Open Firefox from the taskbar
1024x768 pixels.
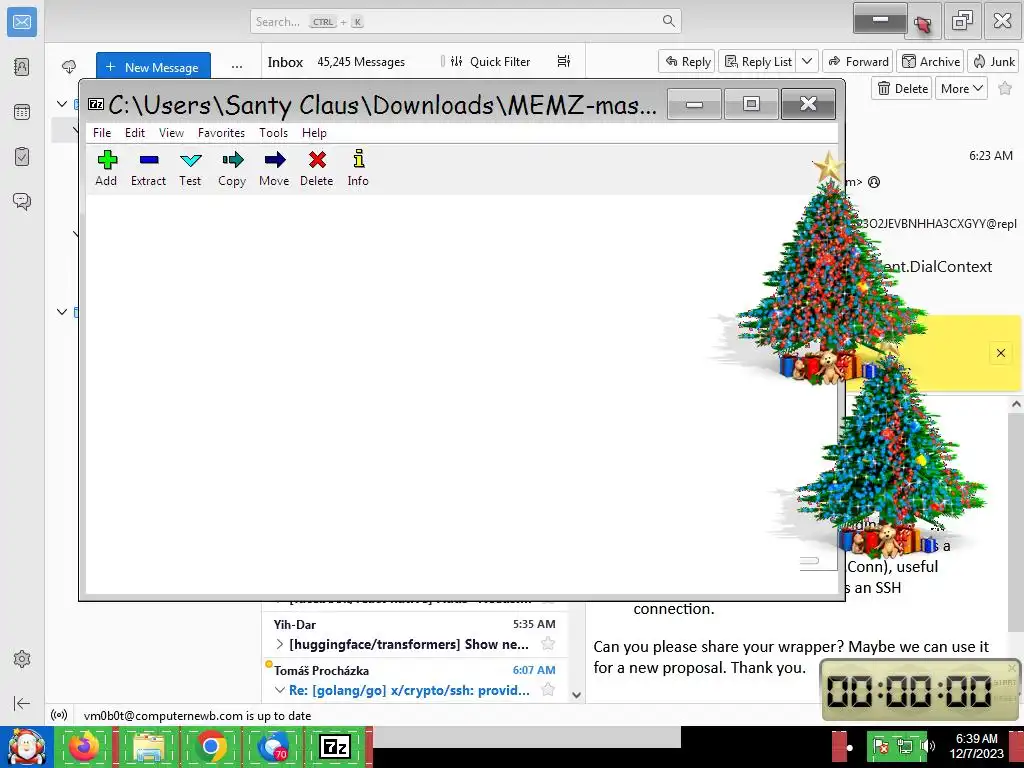click(x=84, y=747)
